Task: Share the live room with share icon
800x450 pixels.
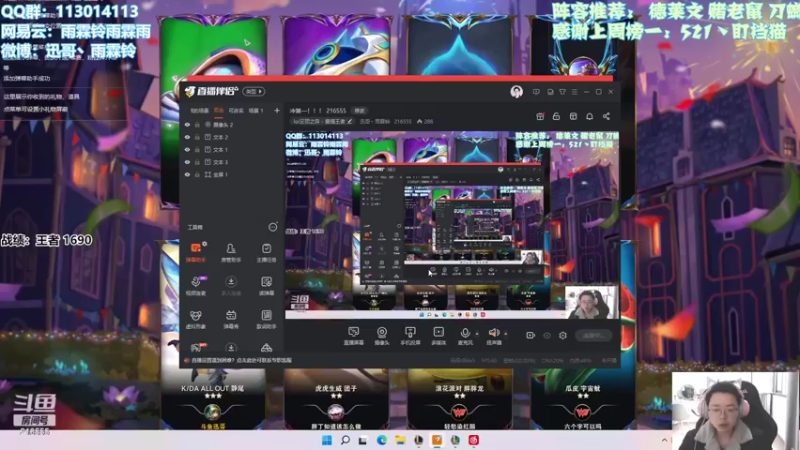Action: click(606, 116)
